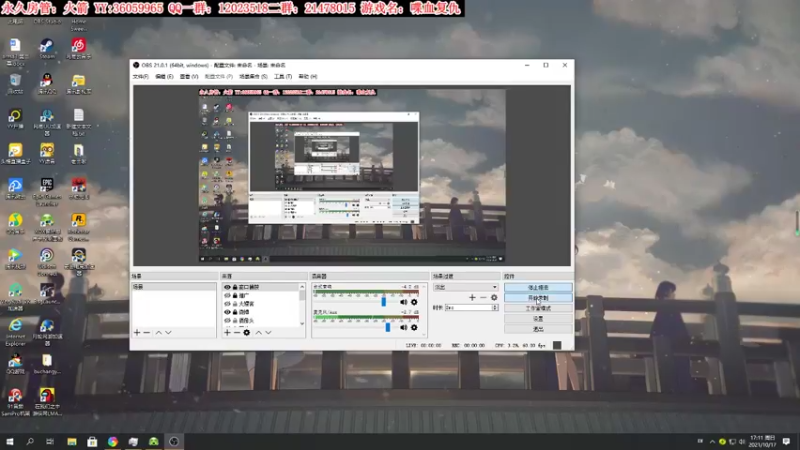
Task: Open Steam desktop shortcut
Action: 47,49
